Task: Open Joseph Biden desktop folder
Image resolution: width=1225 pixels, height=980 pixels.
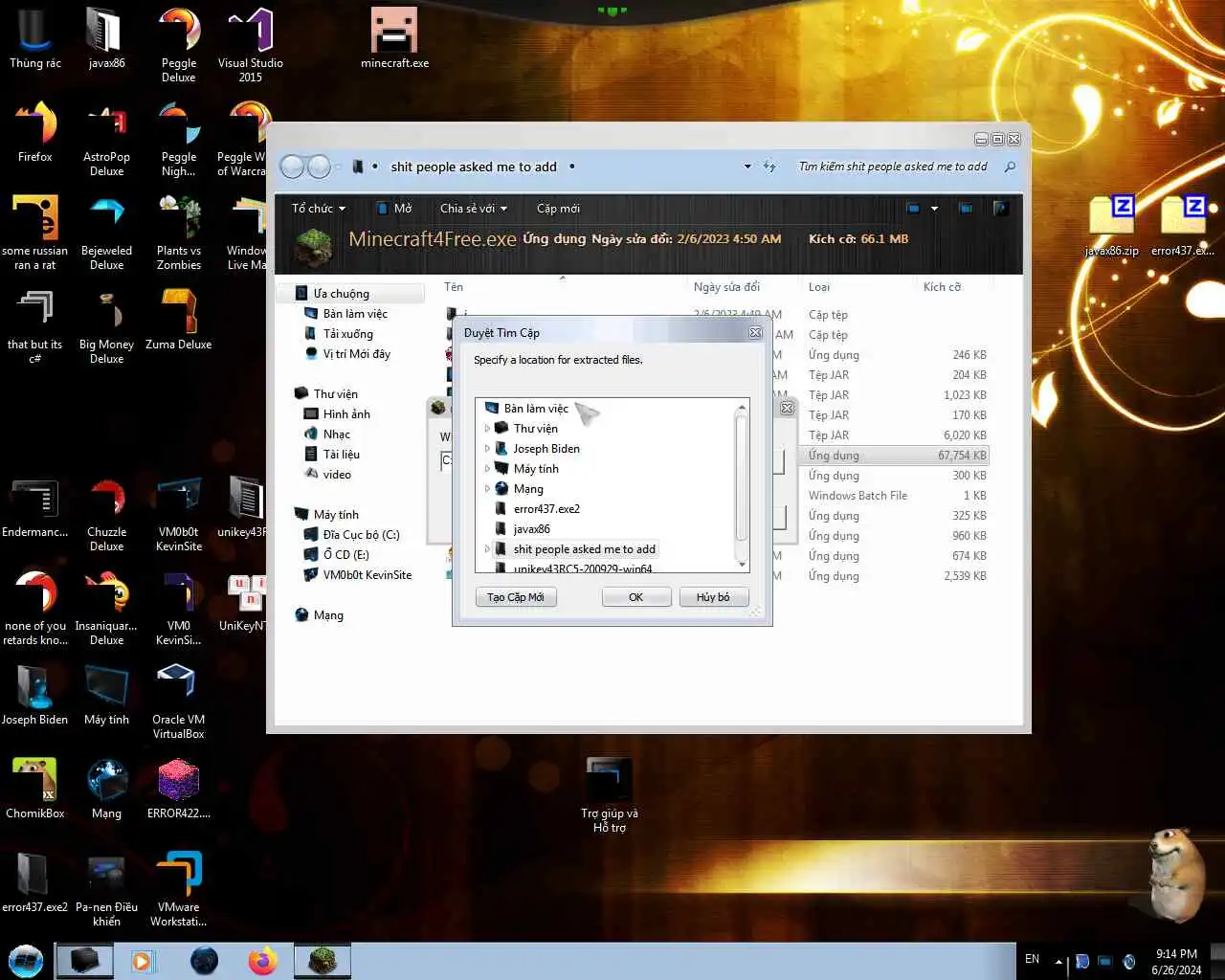Action: pos(34,695)
